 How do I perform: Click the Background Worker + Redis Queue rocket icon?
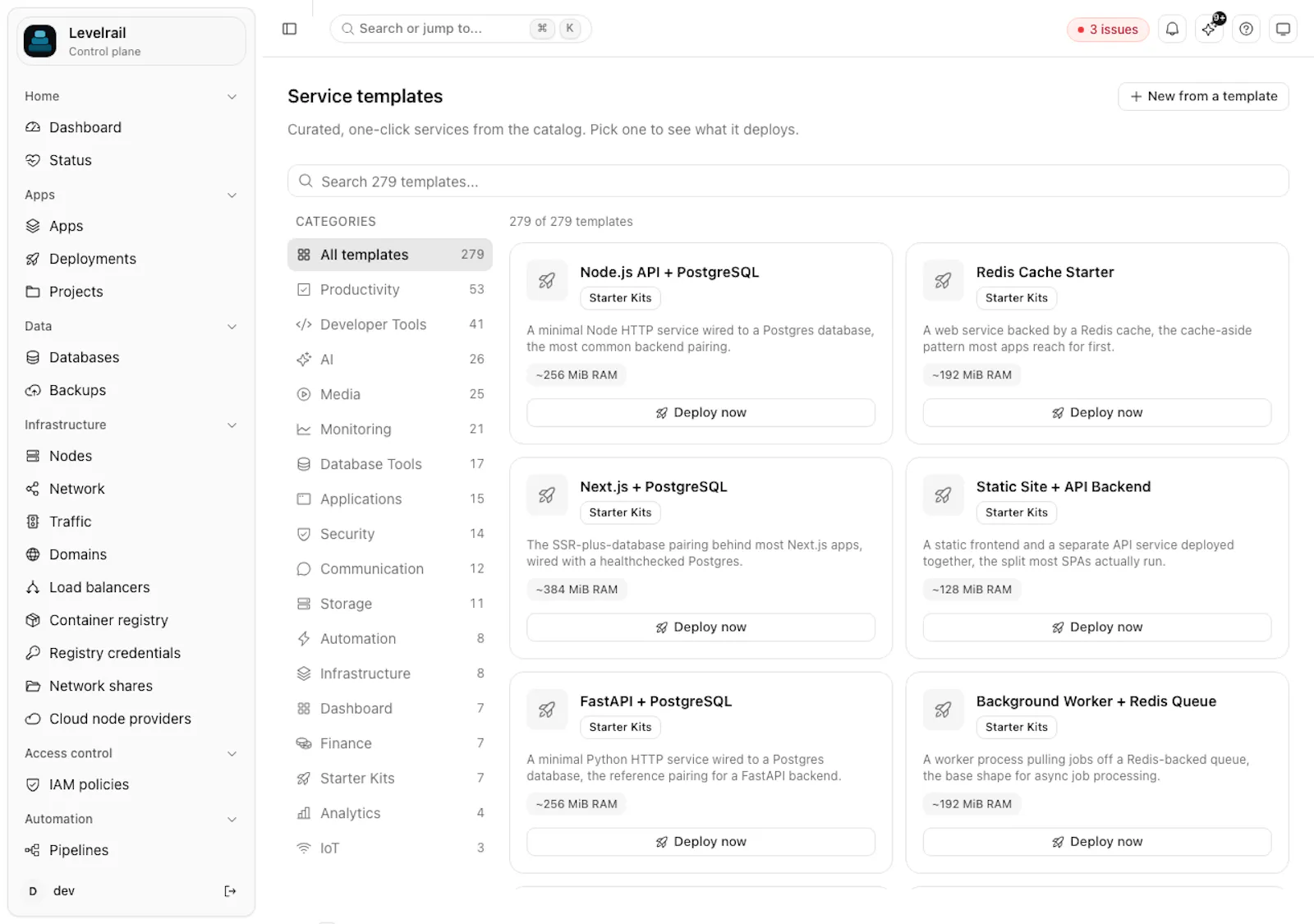[943, 710]
